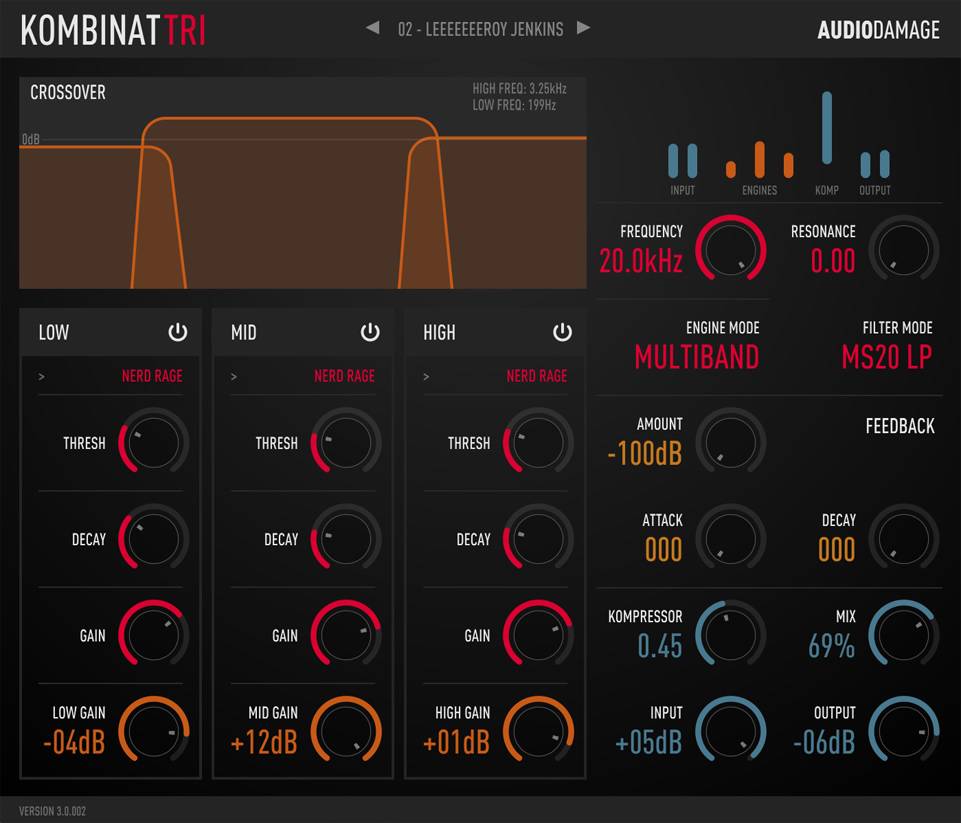Toggle the LOW band power button

(x=177, y=332)
